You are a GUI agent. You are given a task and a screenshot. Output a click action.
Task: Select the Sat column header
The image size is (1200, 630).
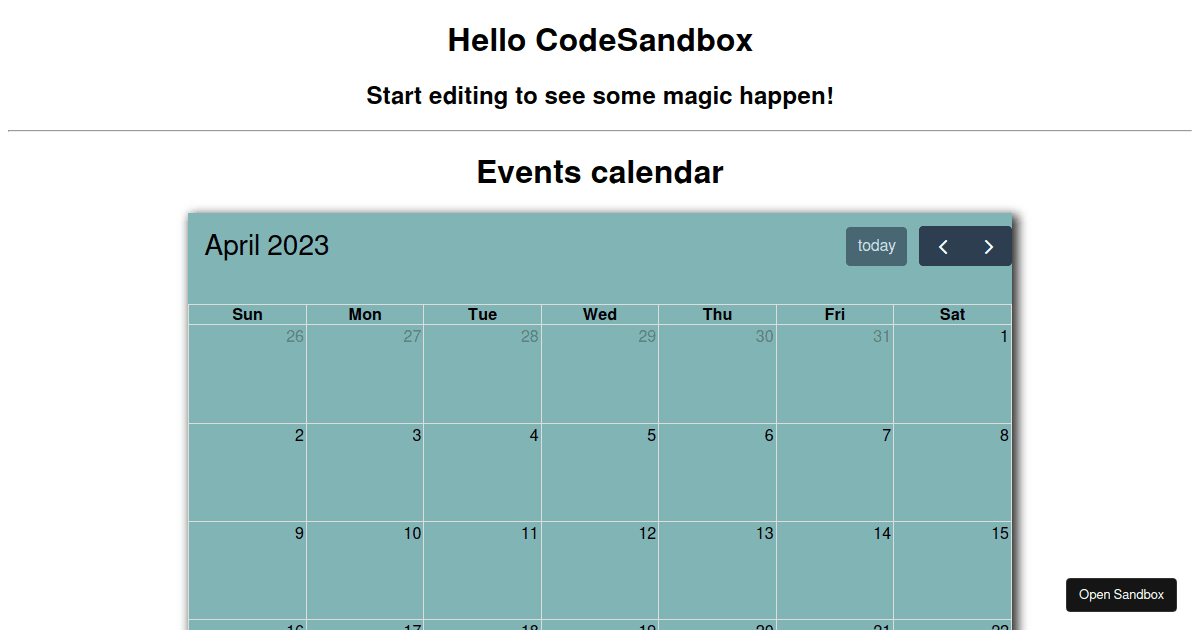click(952, 314)
